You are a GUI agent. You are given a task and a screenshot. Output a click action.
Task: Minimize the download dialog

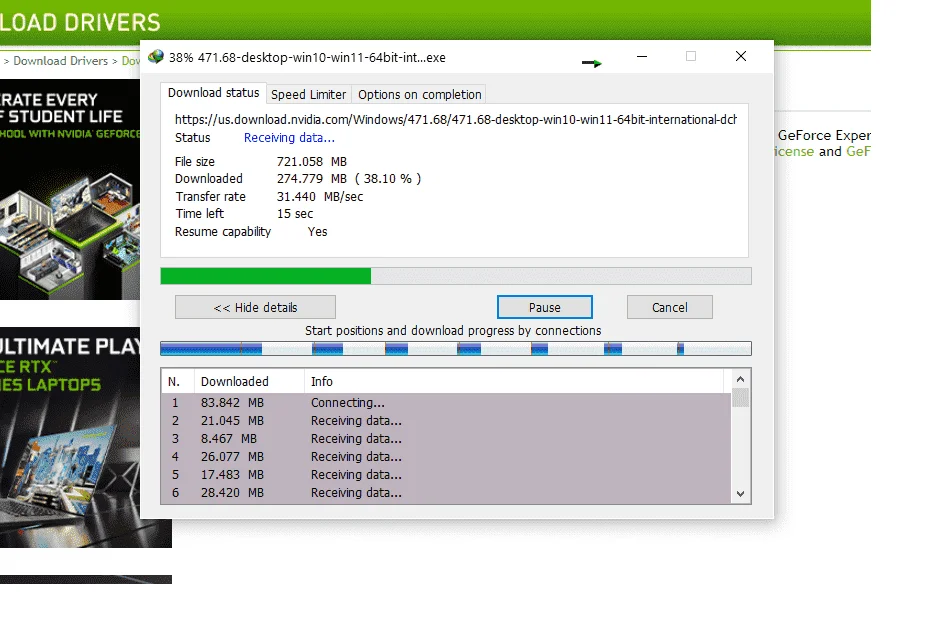pyautogui.click(x=642, y=56)
